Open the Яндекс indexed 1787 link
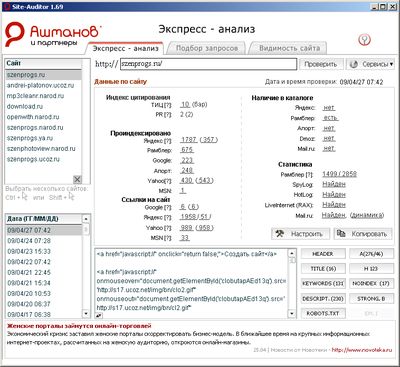Viewport: 400px width, 367px height. pos(189,140)
